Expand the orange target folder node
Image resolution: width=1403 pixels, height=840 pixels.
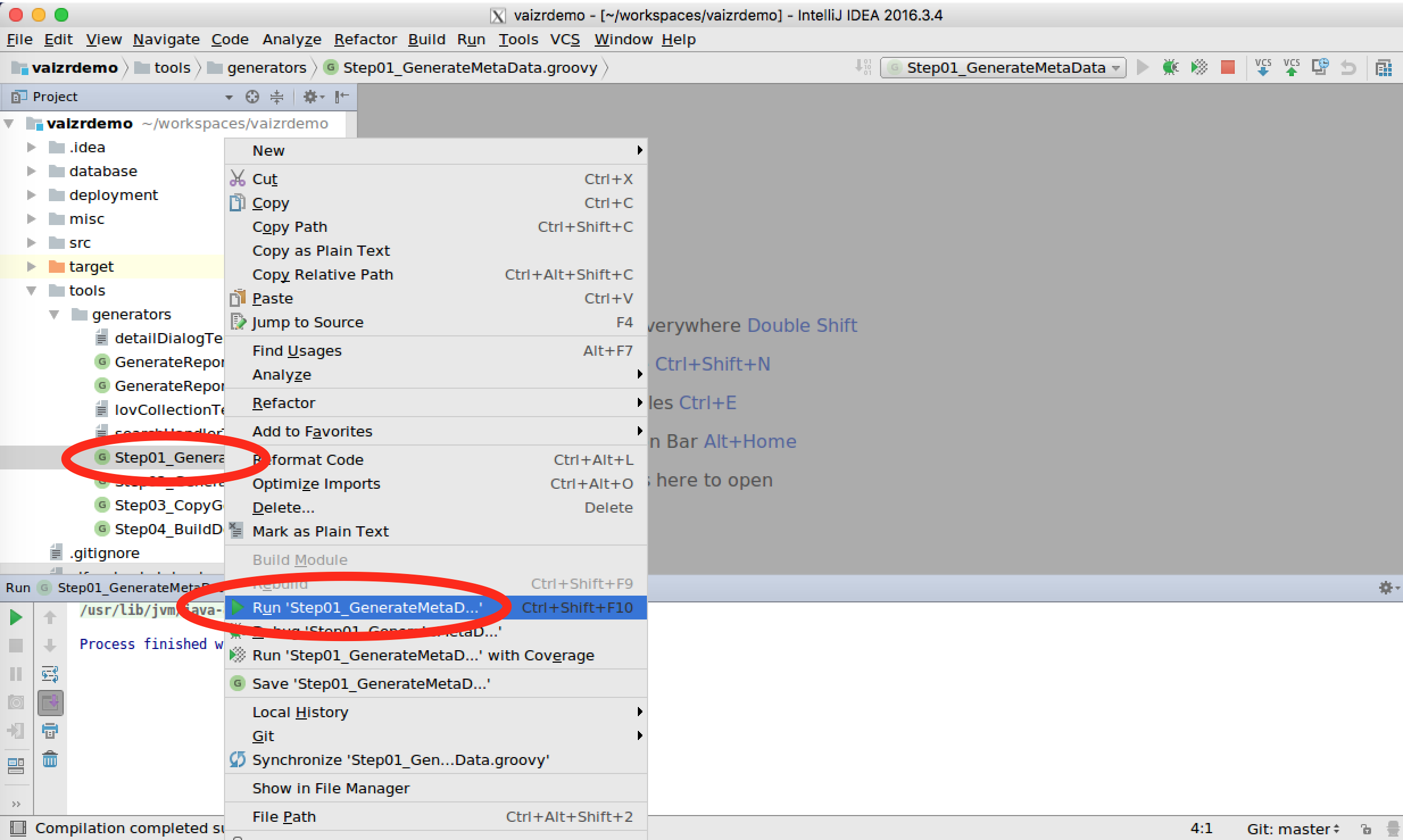coord(32,267)
